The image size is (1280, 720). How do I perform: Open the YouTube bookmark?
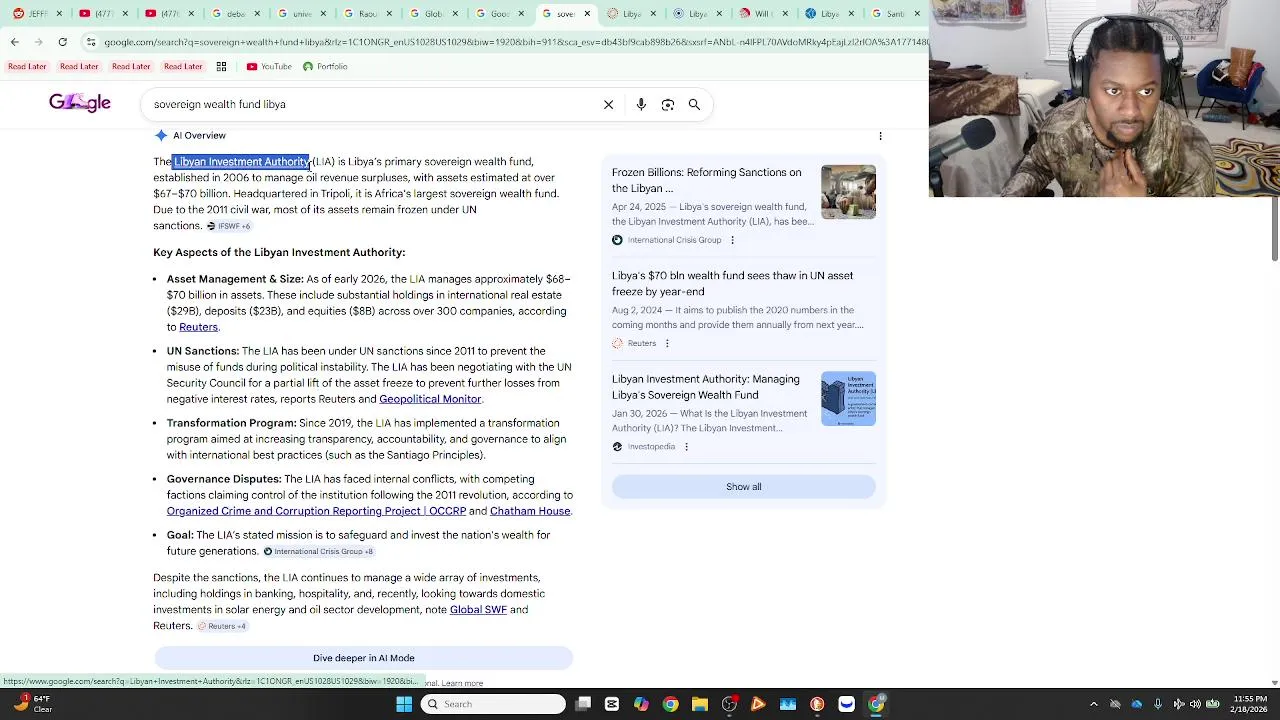coord(269,66)
